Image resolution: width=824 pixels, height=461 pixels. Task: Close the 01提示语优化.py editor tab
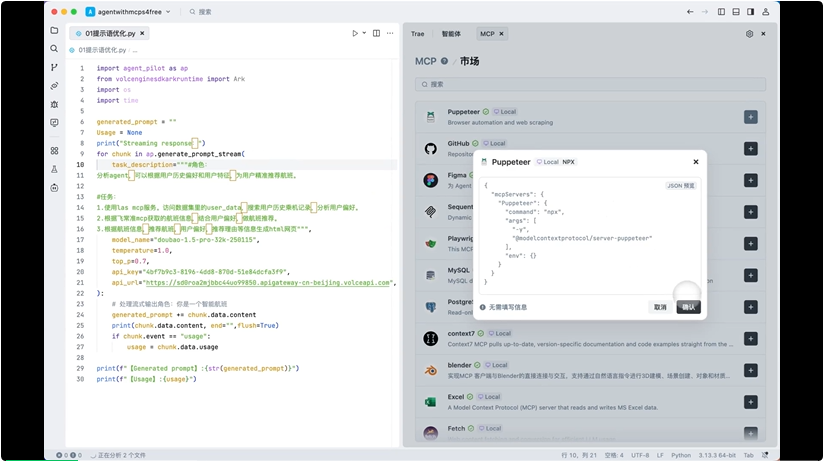[x=142, y=33]
